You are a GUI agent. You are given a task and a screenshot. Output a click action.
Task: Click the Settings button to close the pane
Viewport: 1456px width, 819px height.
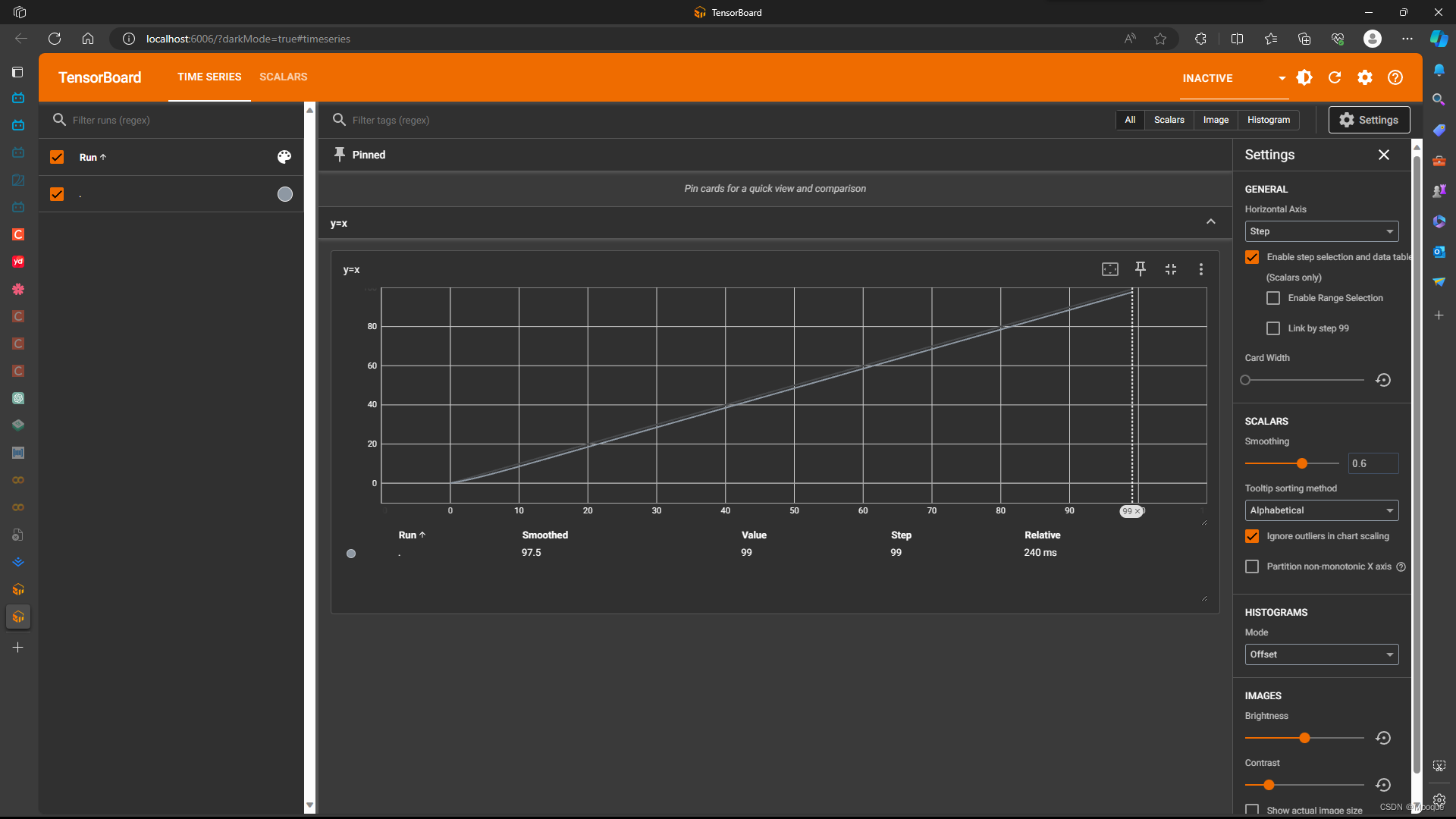click(x=1369, y=120)
